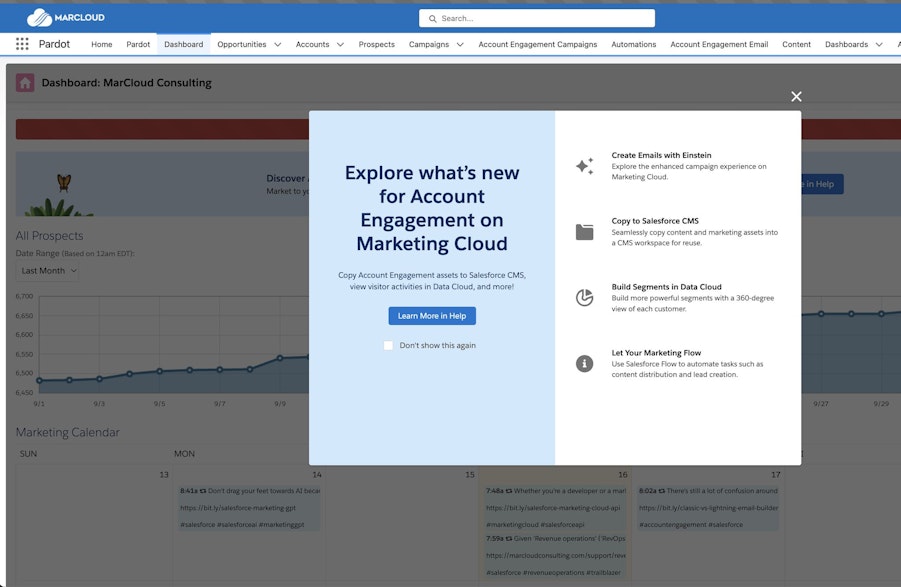Image resolution: width=901 pixels, height=587 pixels.
Task: Expand the Accounts tab chevron
Action: click(340, 44)
